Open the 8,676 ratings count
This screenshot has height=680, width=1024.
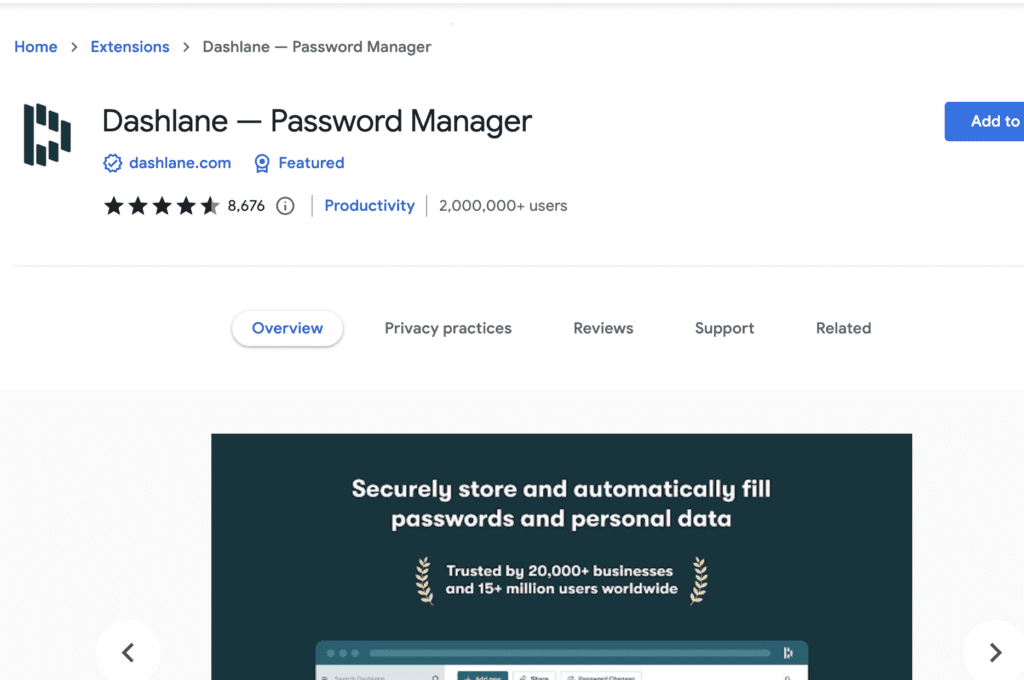tap(246, 206)
